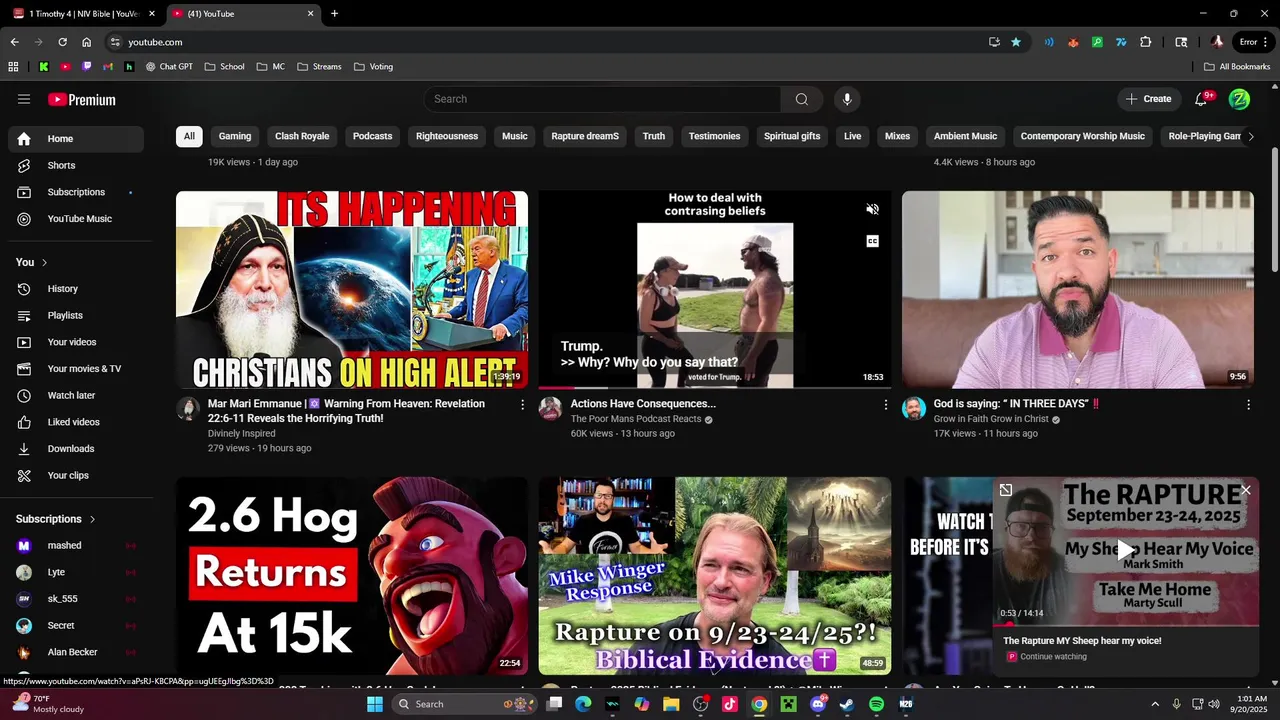Expand the miniplayer to full watch page
This screenshot has width=1280, height=720.
(x=1006, y=490)
